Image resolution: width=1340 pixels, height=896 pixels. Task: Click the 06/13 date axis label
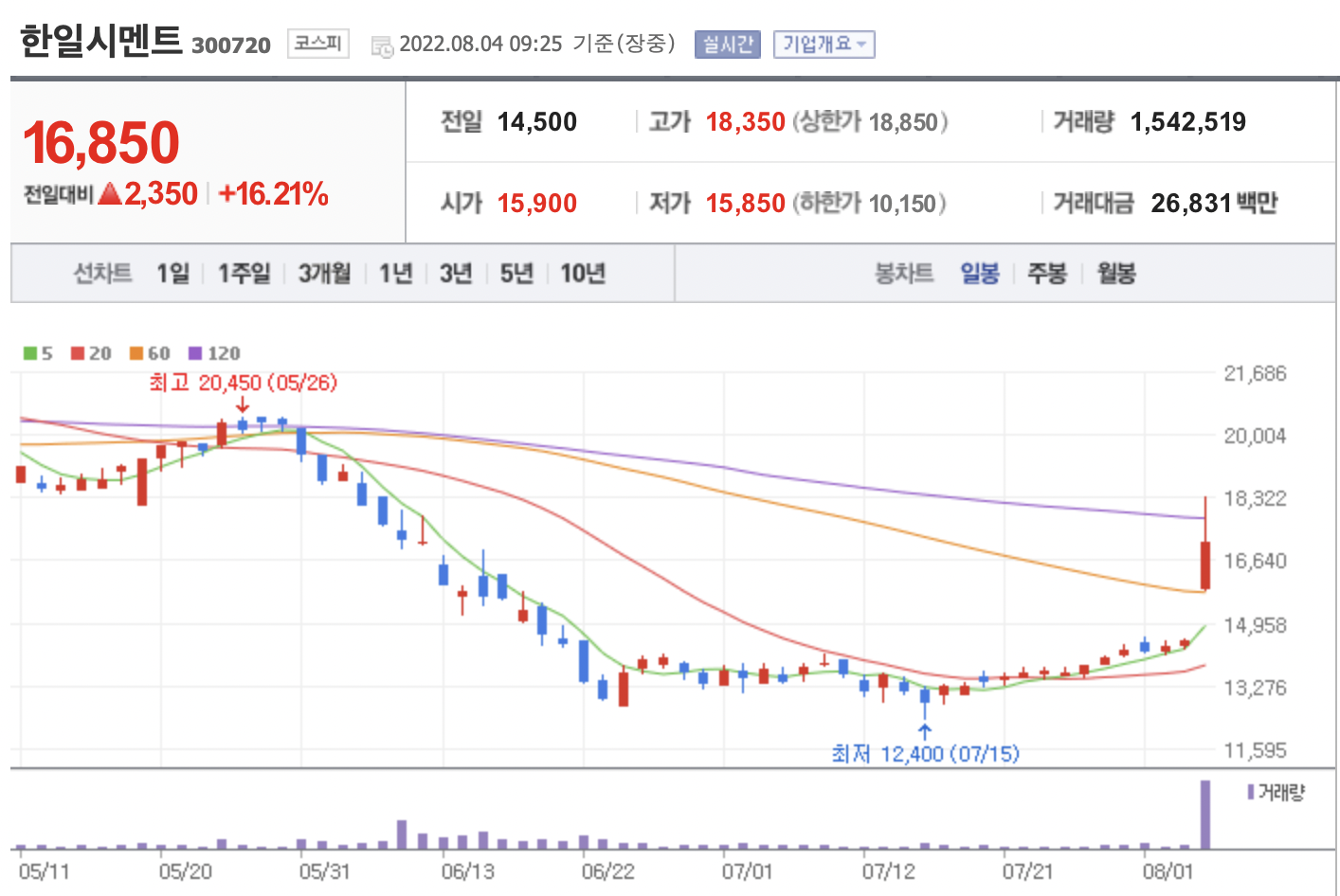pos(468,871)
